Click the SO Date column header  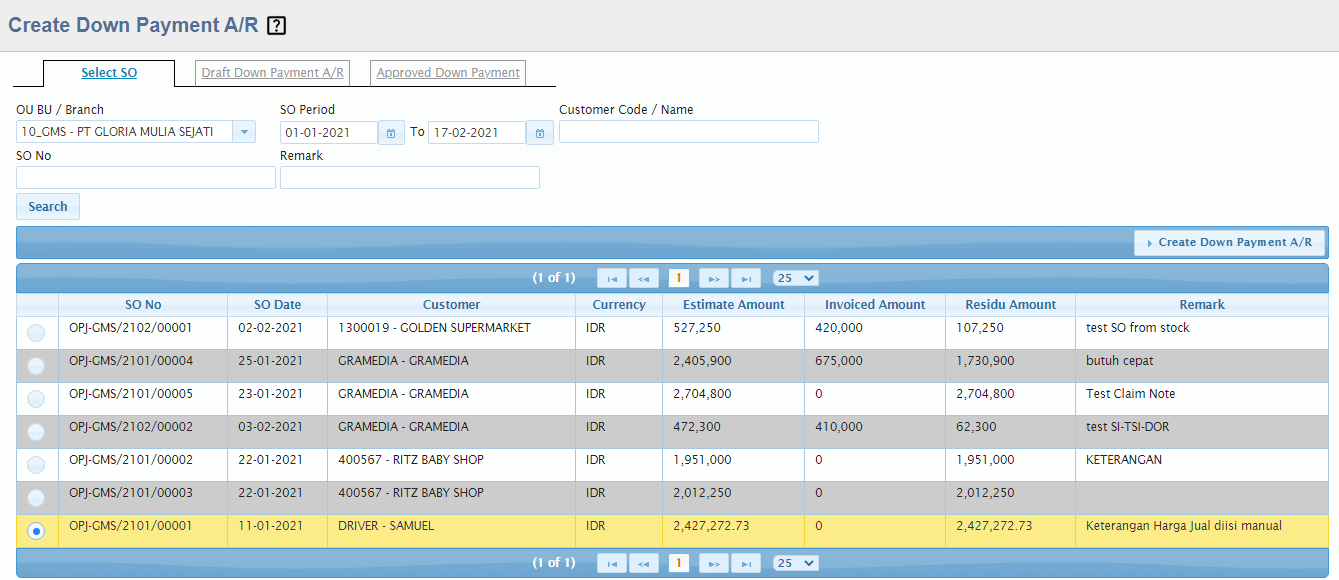click(277, 305)
